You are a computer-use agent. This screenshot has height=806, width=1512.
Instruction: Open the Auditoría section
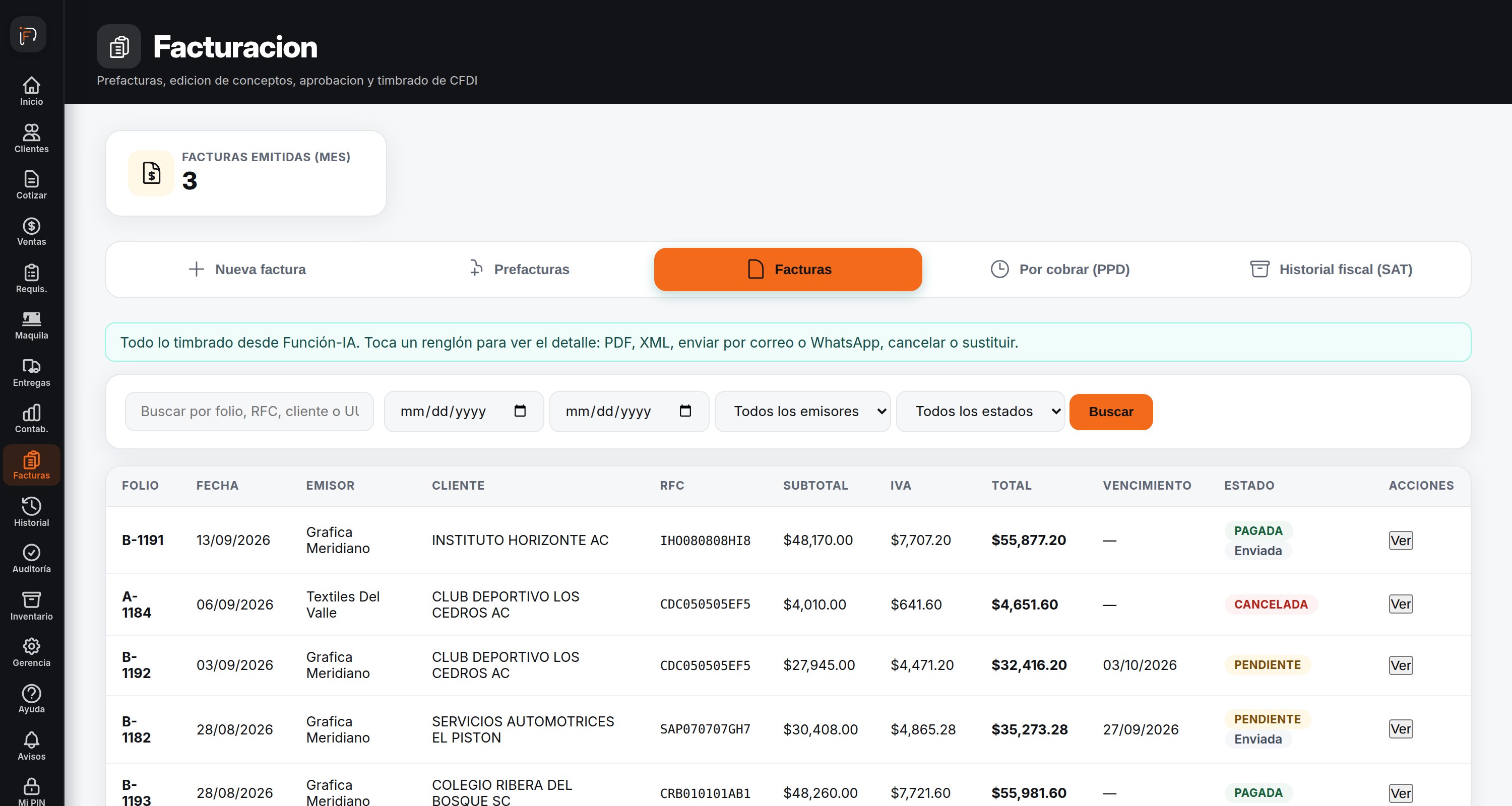[31, 559]
